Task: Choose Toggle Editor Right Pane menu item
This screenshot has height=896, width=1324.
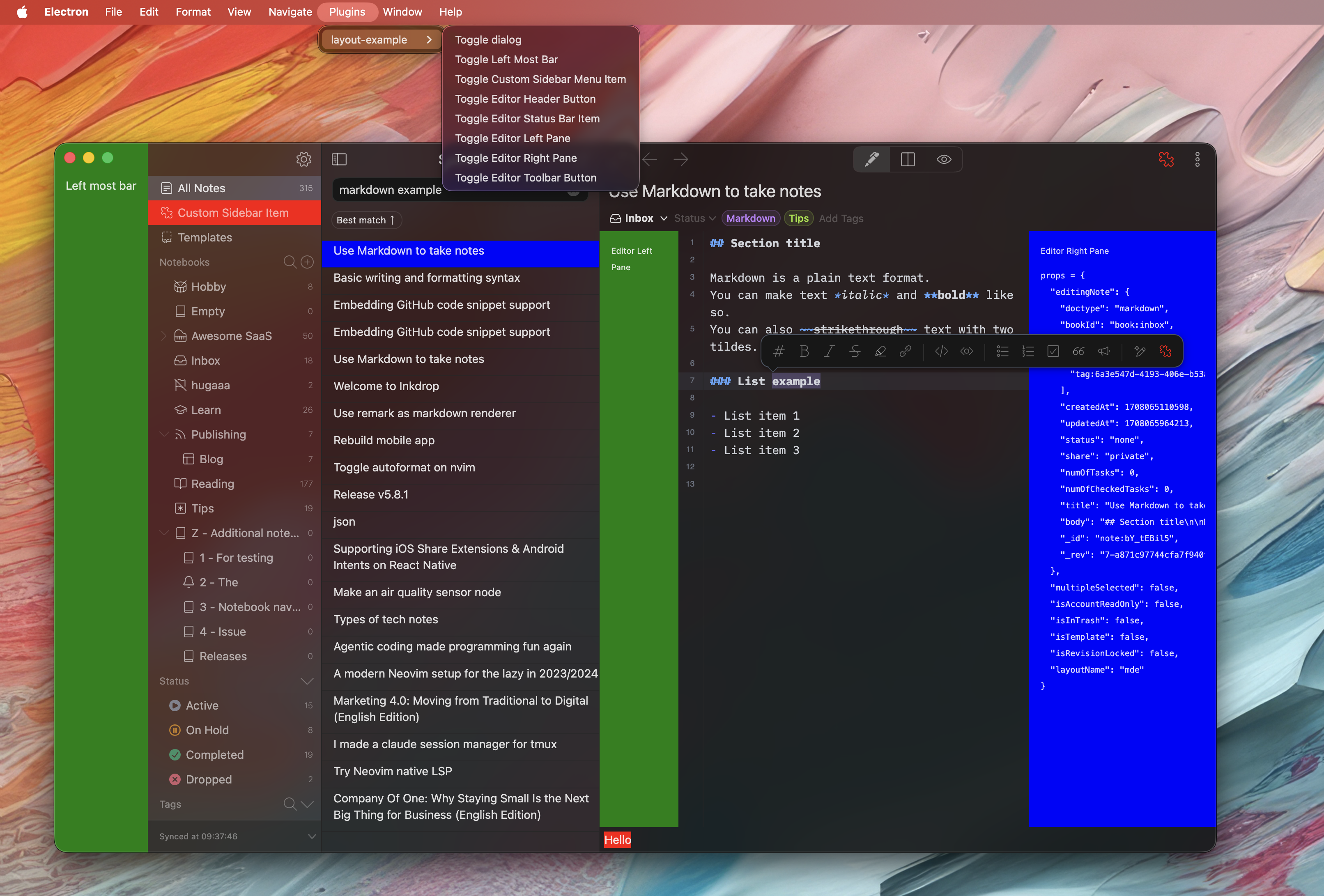Action: (x=540, y=158)
